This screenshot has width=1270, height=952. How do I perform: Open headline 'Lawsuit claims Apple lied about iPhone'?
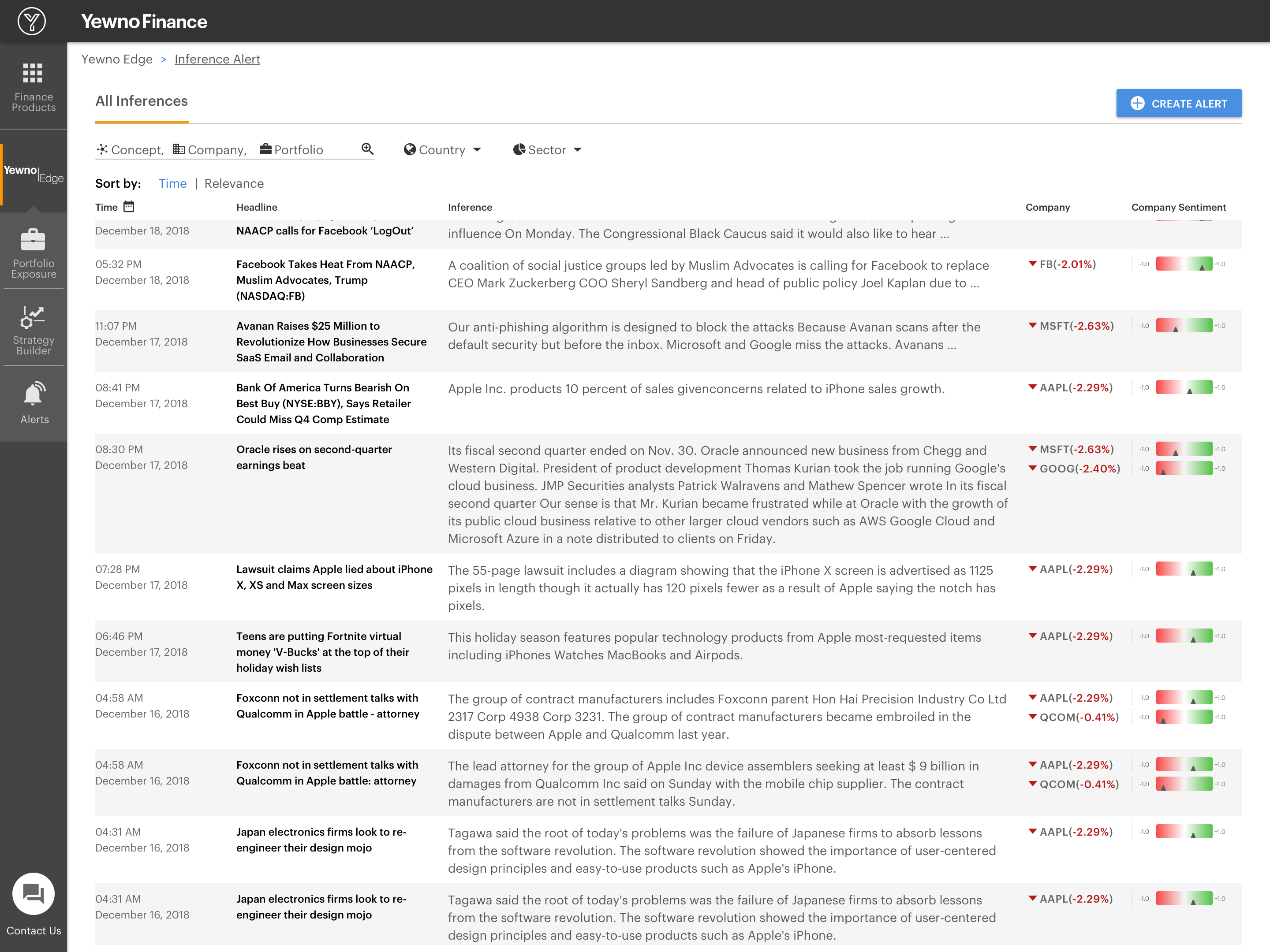point(334,577)
